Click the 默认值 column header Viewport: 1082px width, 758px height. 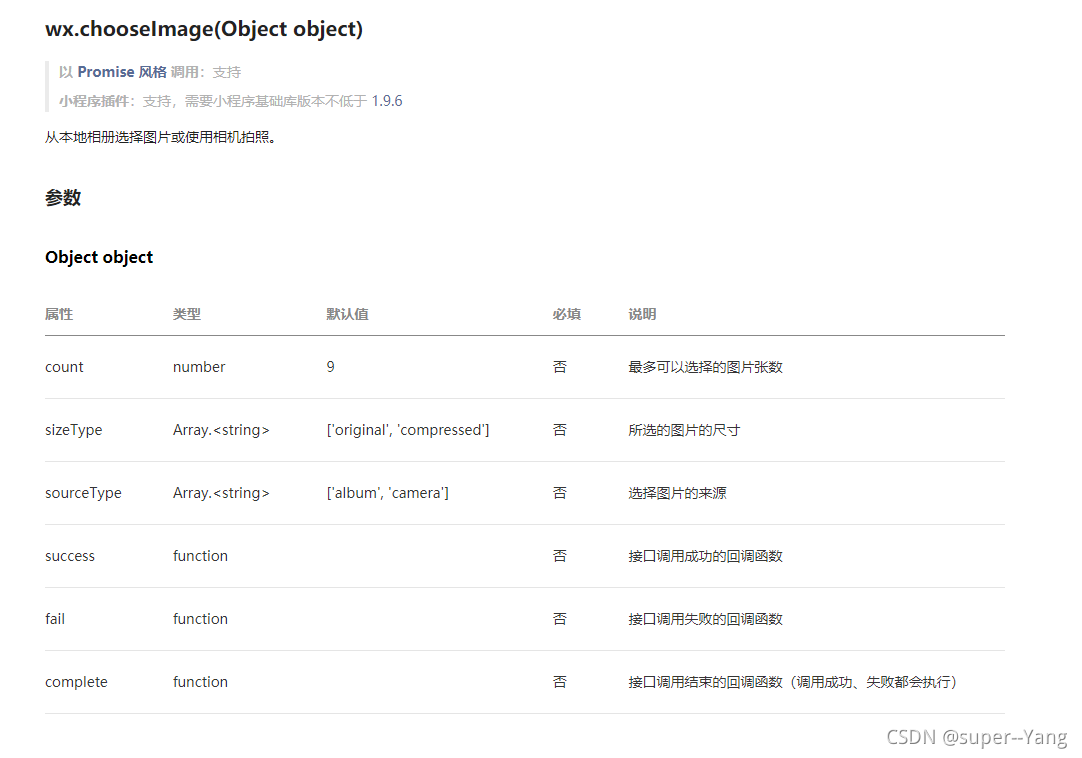click(347, 314)
